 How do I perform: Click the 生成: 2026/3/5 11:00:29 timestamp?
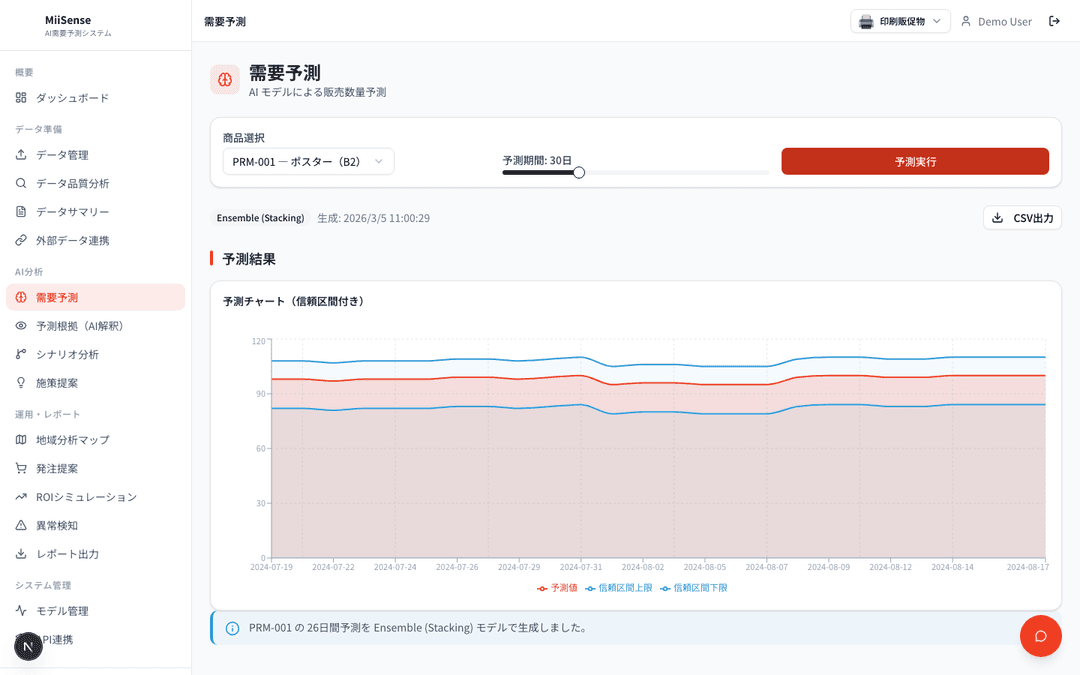coord(373,218)
